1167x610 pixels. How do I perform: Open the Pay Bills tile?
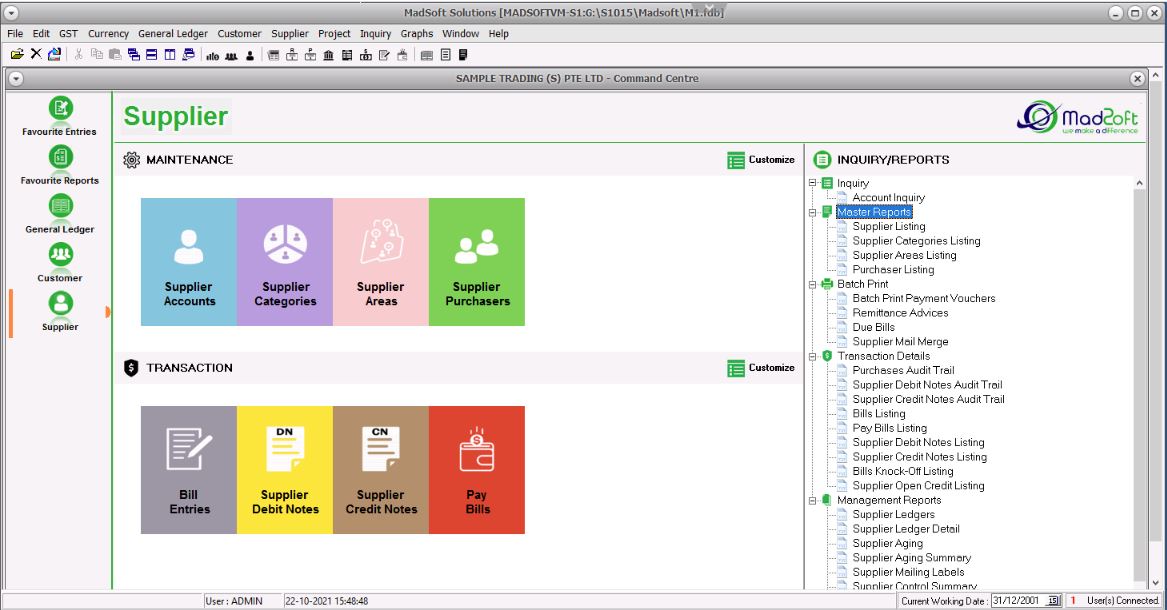pyautogui.click(x=477, y=470)
